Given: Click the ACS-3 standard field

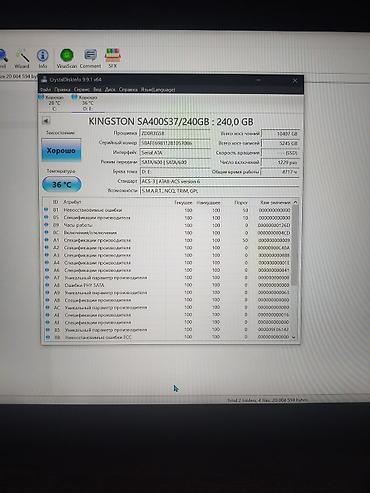Looking at the screenshot, I should pos(219,182).
